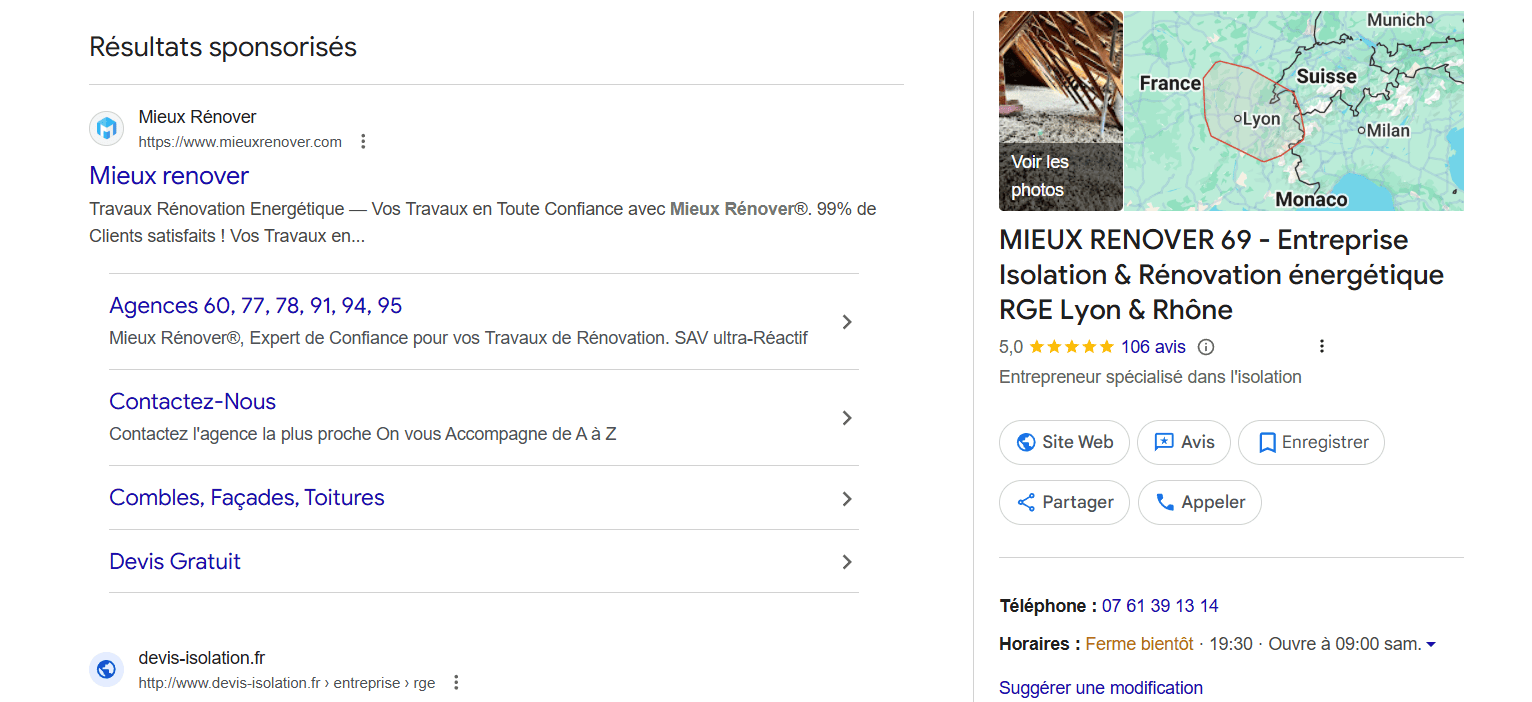Screen dimensions: 1532x702
Task: Click the info icon next to 106 avis
Action: [1206, 347]
